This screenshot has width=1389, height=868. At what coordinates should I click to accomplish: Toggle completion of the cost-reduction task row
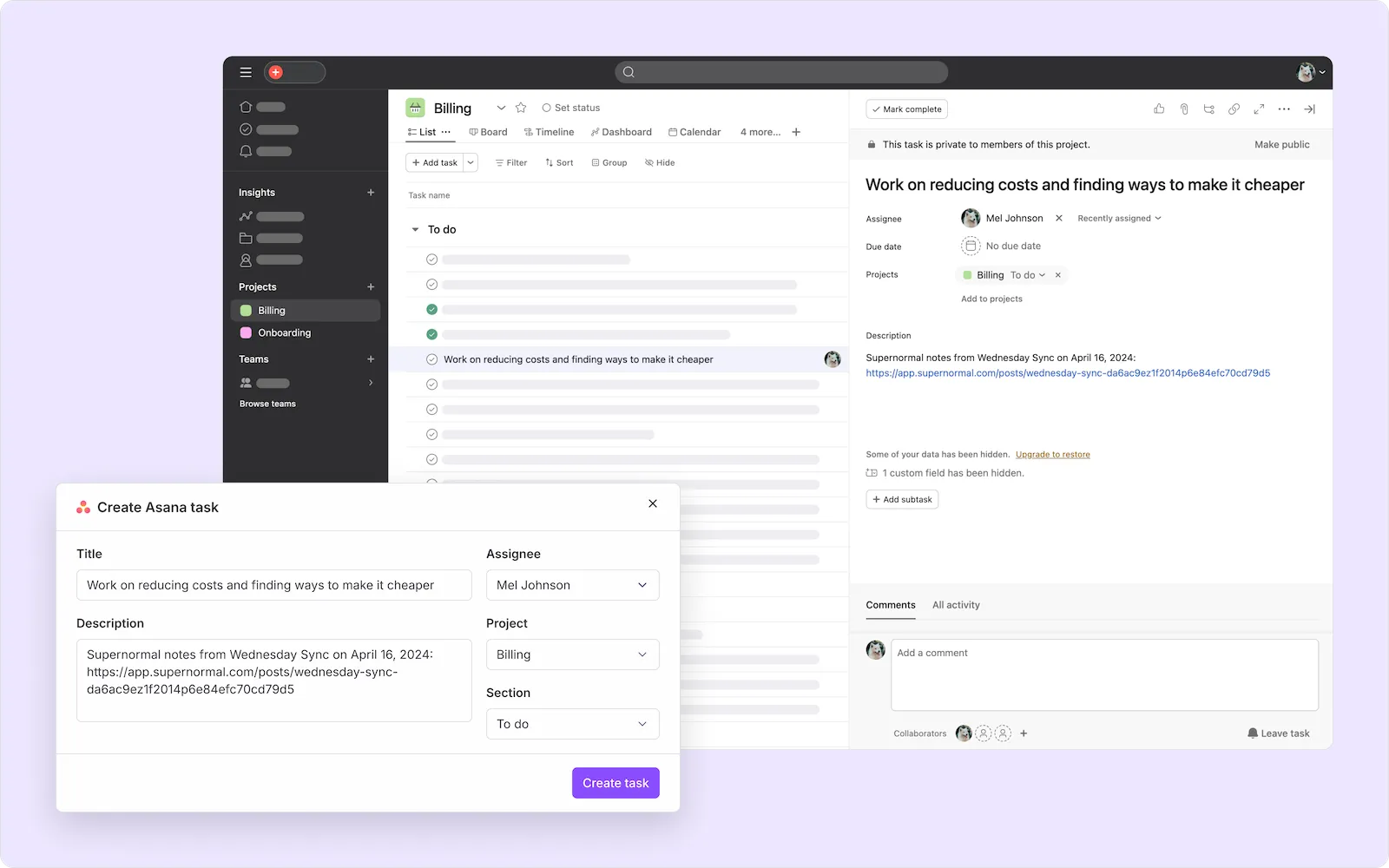point(431,359)
